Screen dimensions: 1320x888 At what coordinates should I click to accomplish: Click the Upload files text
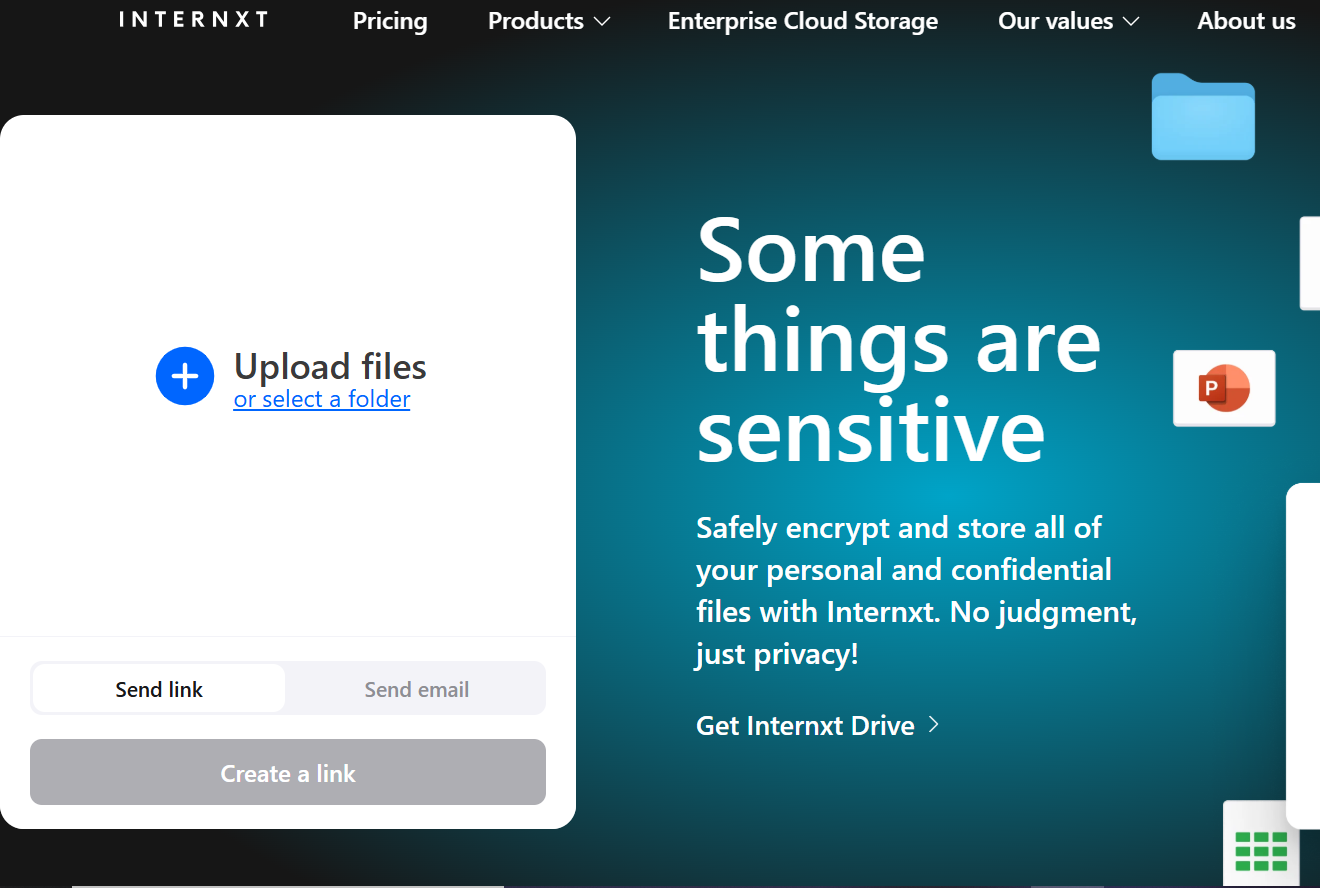(330, 367)
